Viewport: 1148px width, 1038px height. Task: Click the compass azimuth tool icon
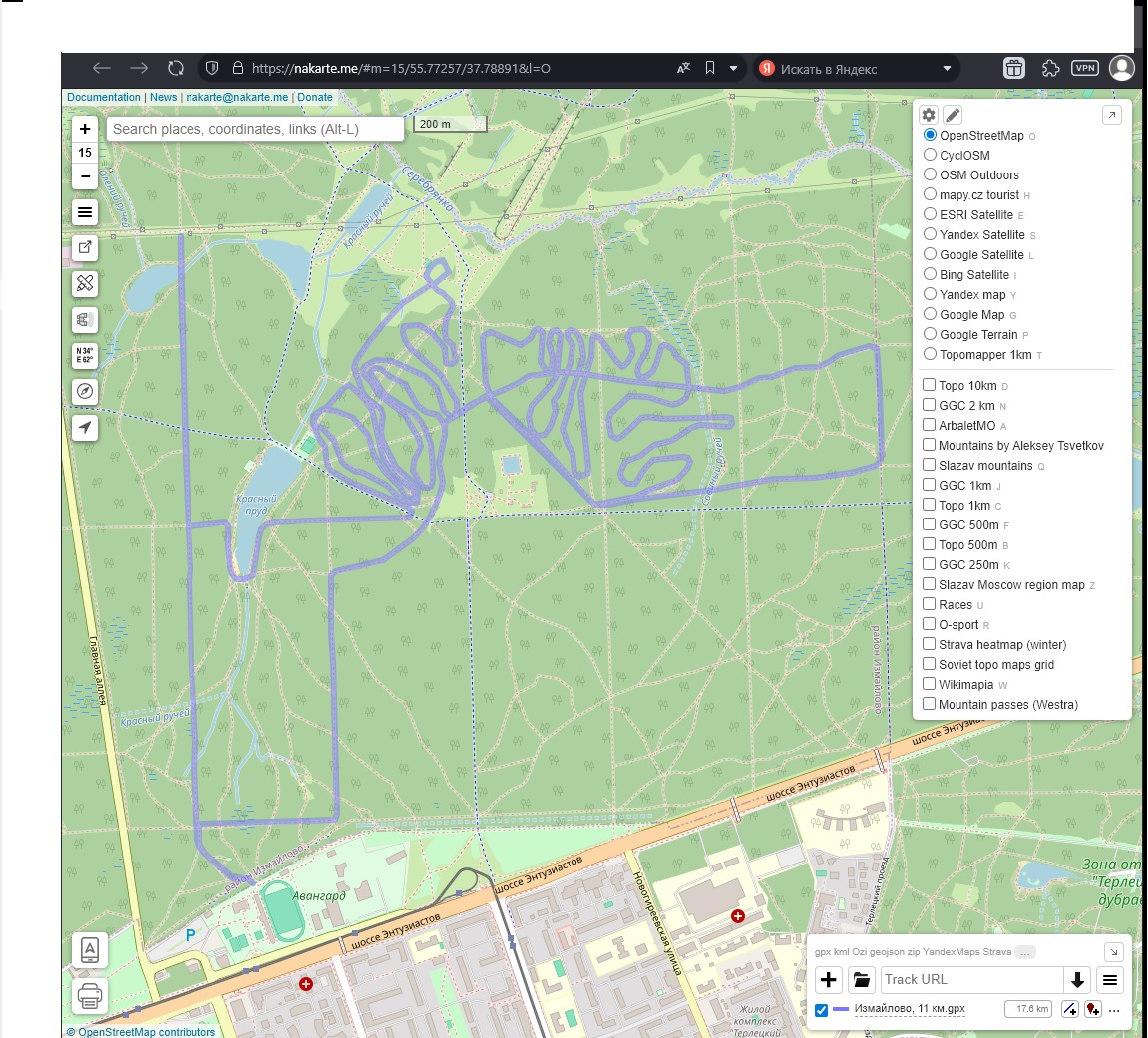85,392
